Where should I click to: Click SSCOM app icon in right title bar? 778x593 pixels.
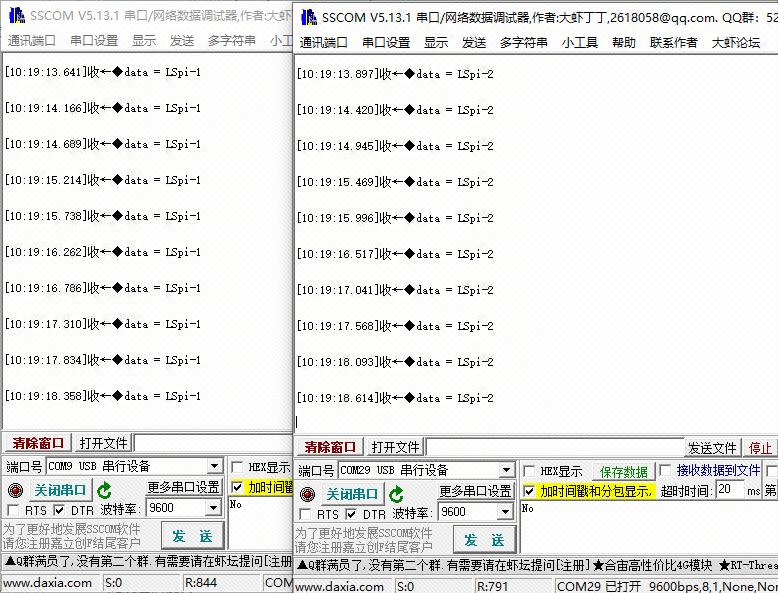[x=308, y=17]
